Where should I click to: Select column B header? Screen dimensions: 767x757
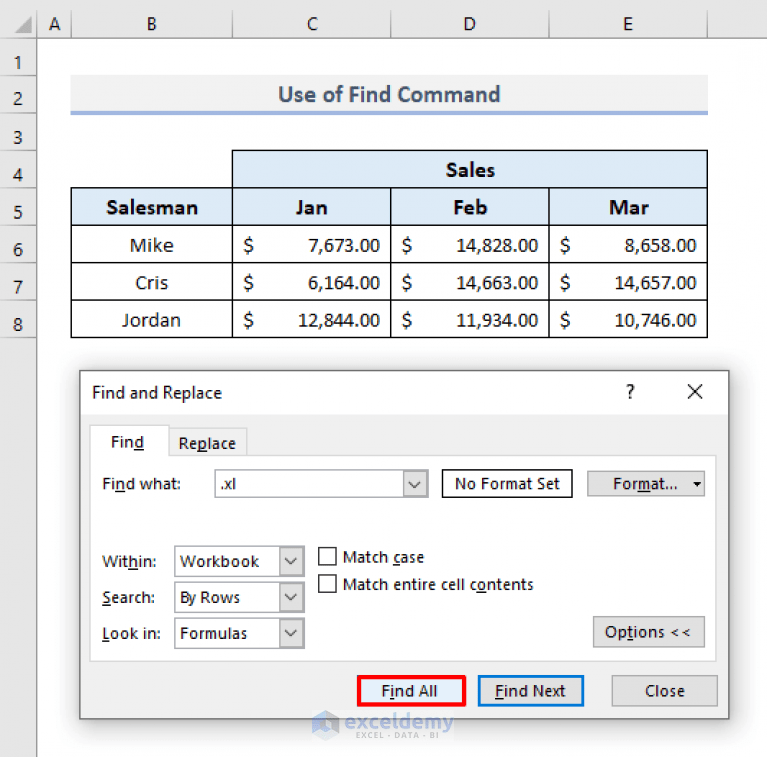point(152,23)
